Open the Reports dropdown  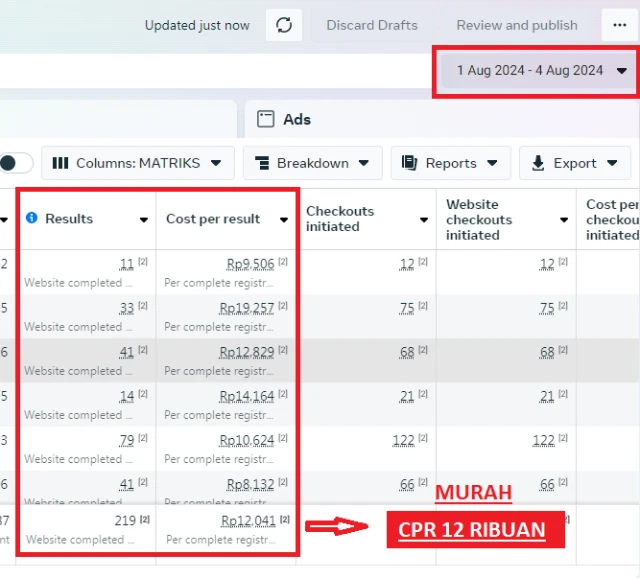[450, 163]
